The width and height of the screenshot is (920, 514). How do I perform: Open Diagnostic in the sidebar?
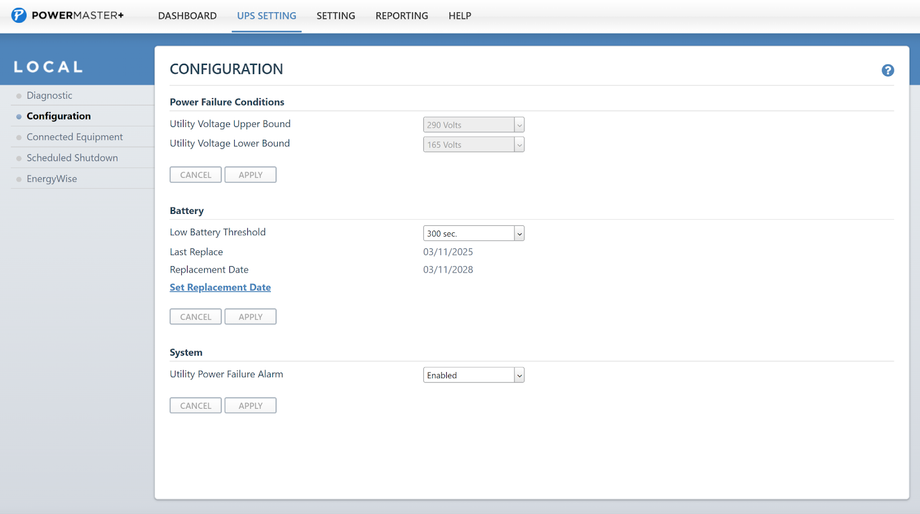point(49,96)
